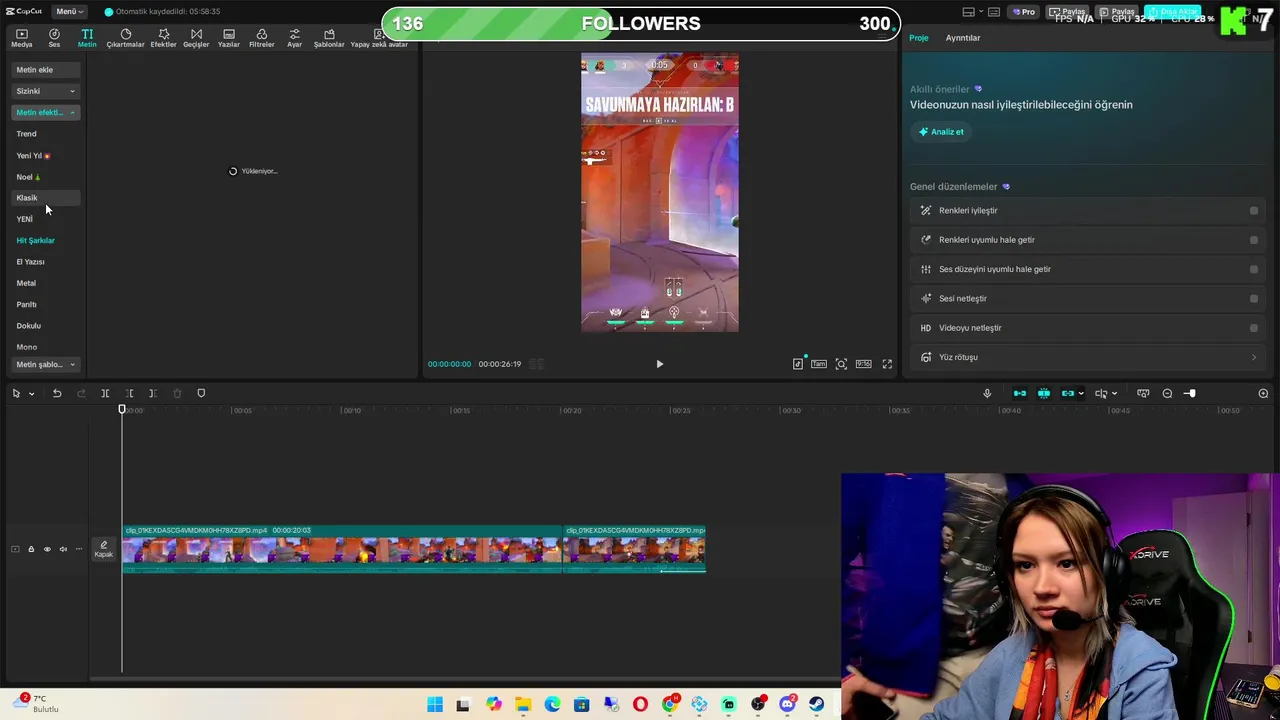Select the Parıltı text category
This screenshot has width=1280, height=720.
(x=26, y=305)
